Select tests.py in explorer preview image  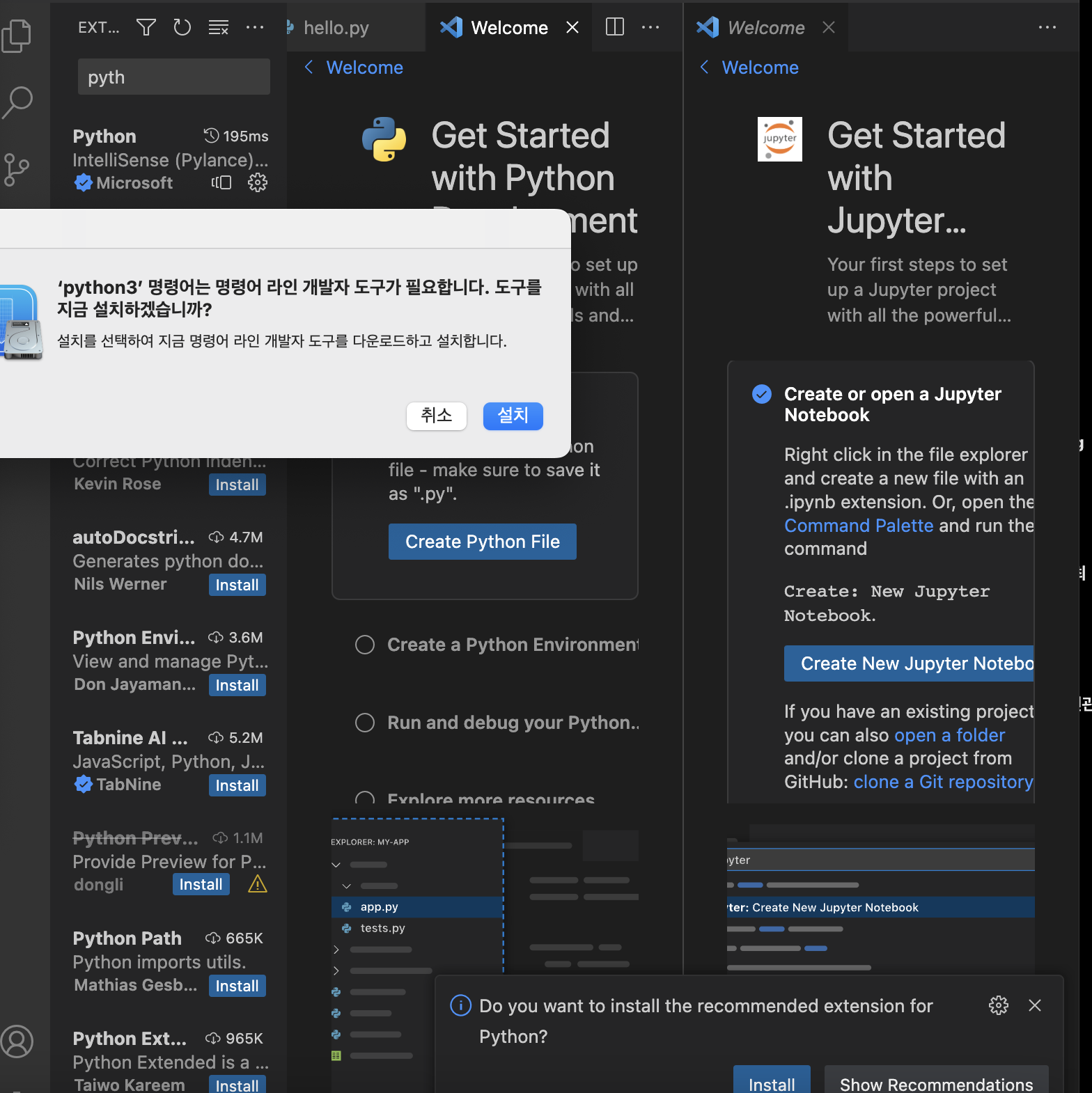417,928
